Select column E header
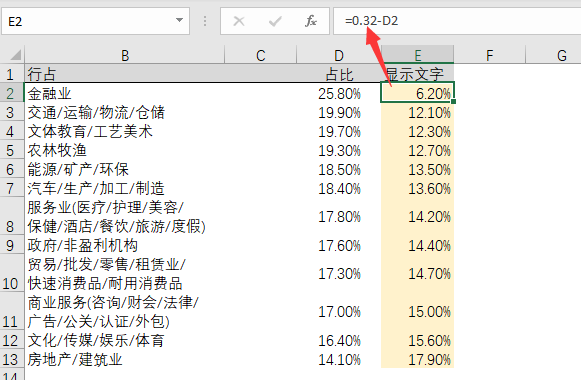The width and height of the screenshot is (581, 380). [418, 55]
